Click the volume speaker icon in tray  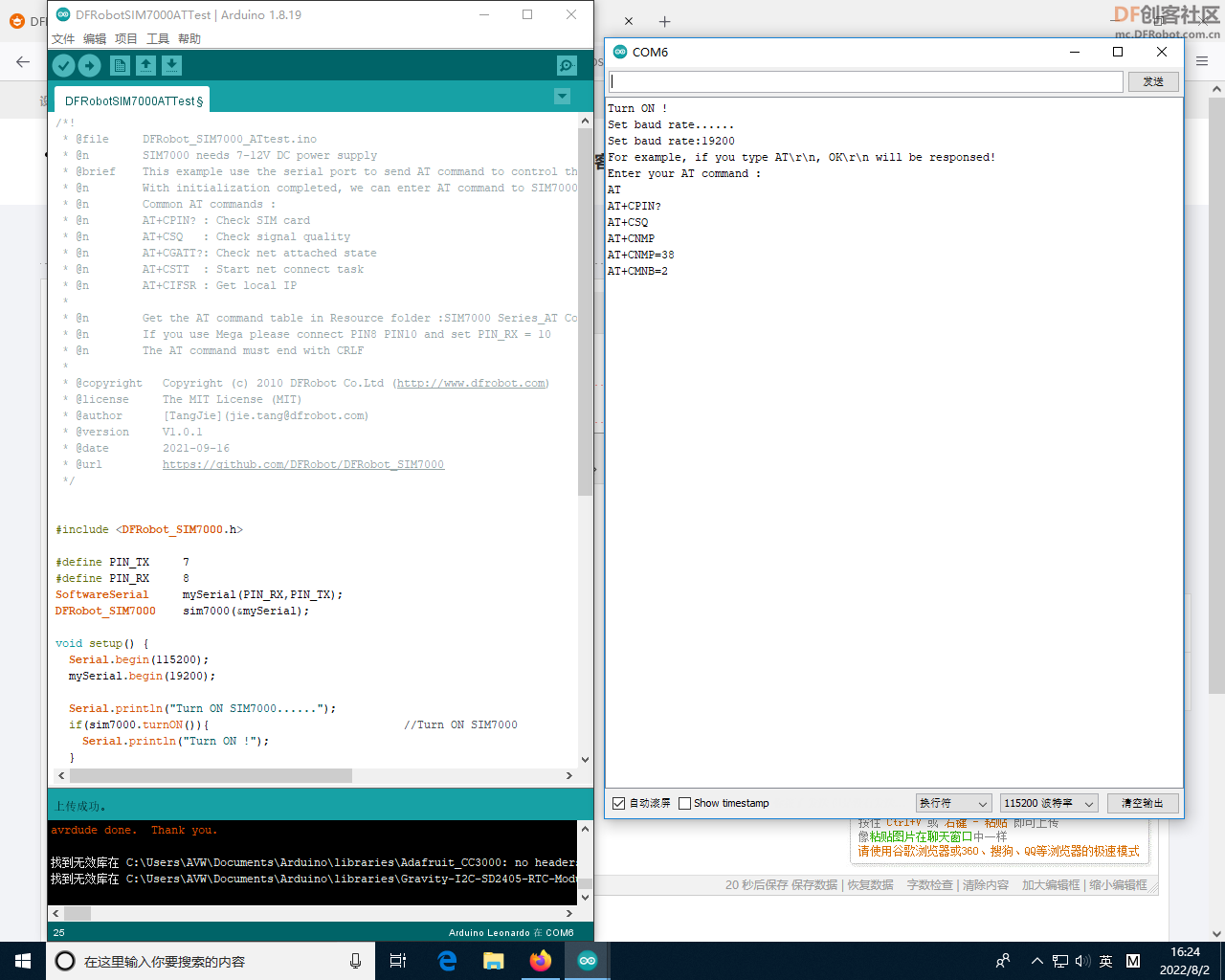(x=1082, y=961)
